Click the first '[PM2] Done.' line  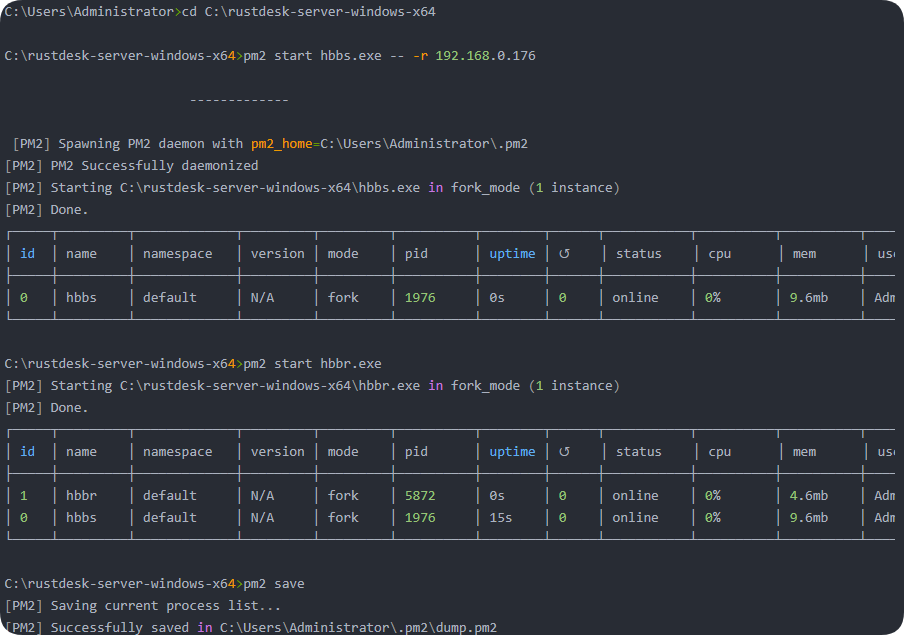pos(47,210)
